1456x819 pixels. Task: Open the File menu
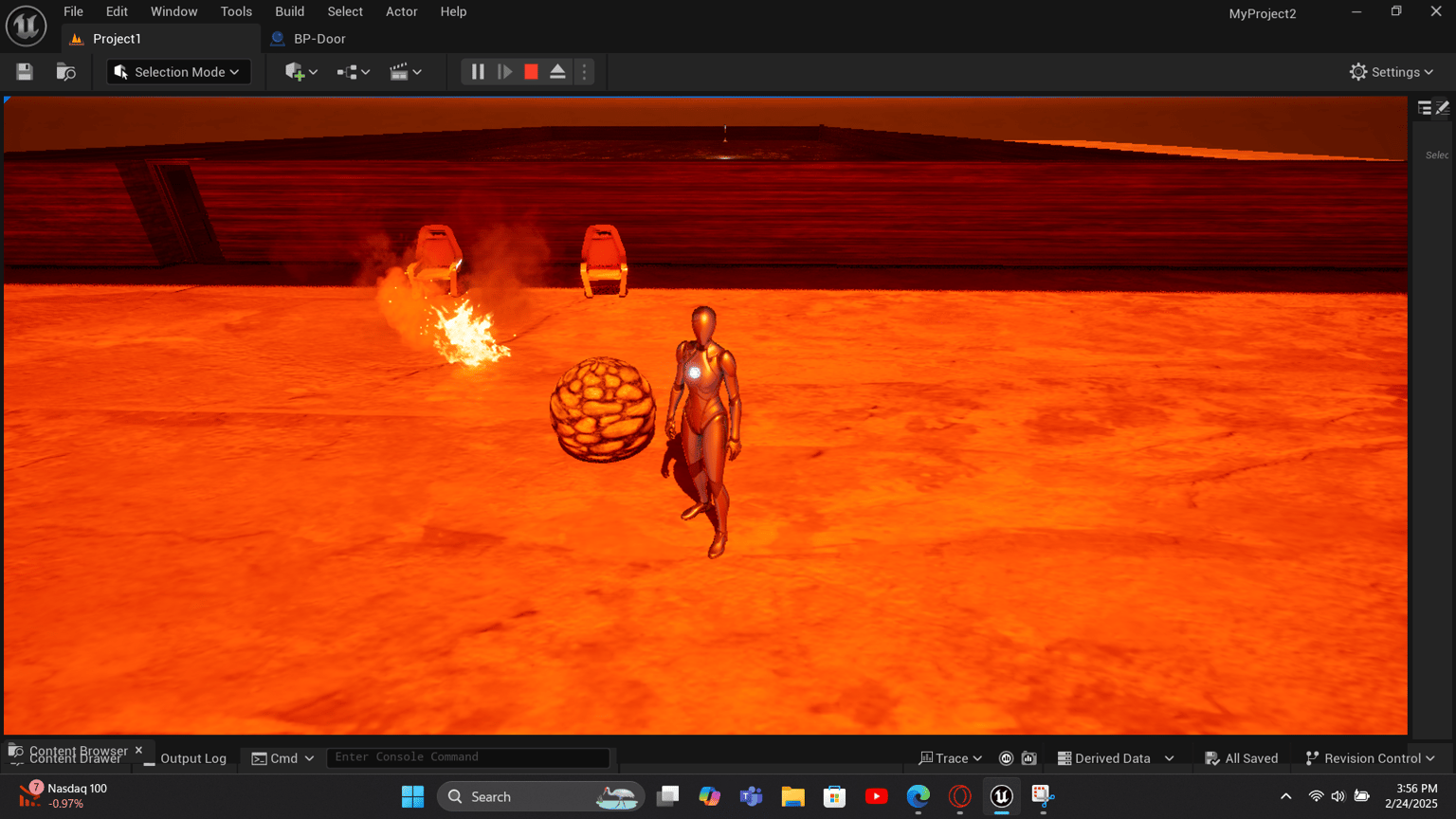click(x=73, y=11)
